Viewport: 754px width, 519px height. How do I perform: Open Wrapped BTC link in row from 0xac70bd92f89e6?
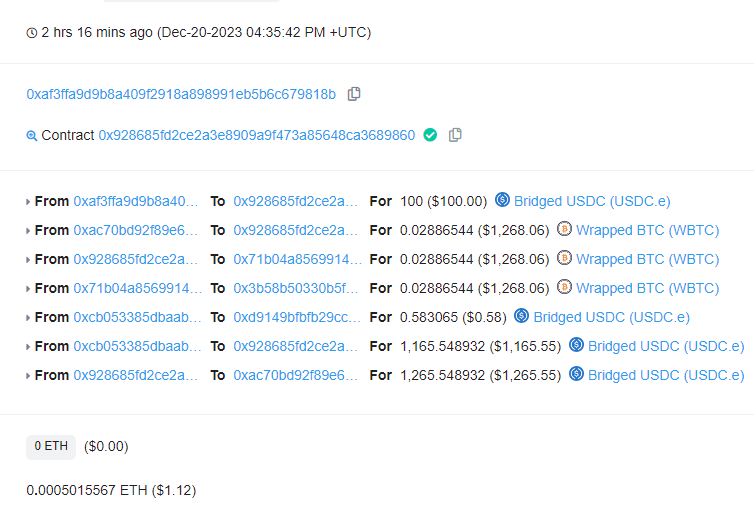(x=647, y=230)
